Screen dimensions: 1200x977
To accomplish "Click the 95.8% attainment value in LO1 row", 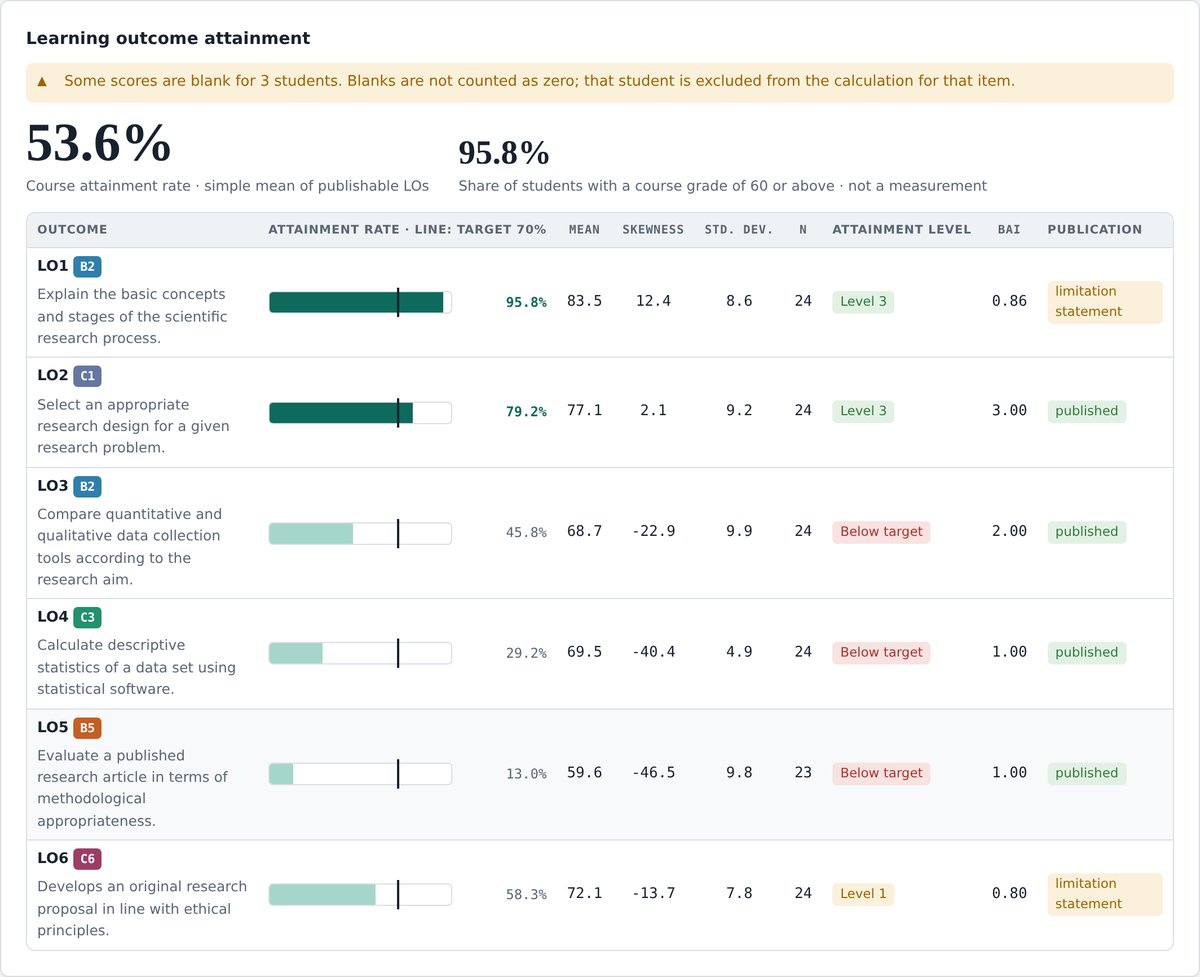I will pyautogui.click(x=526, y=302).
